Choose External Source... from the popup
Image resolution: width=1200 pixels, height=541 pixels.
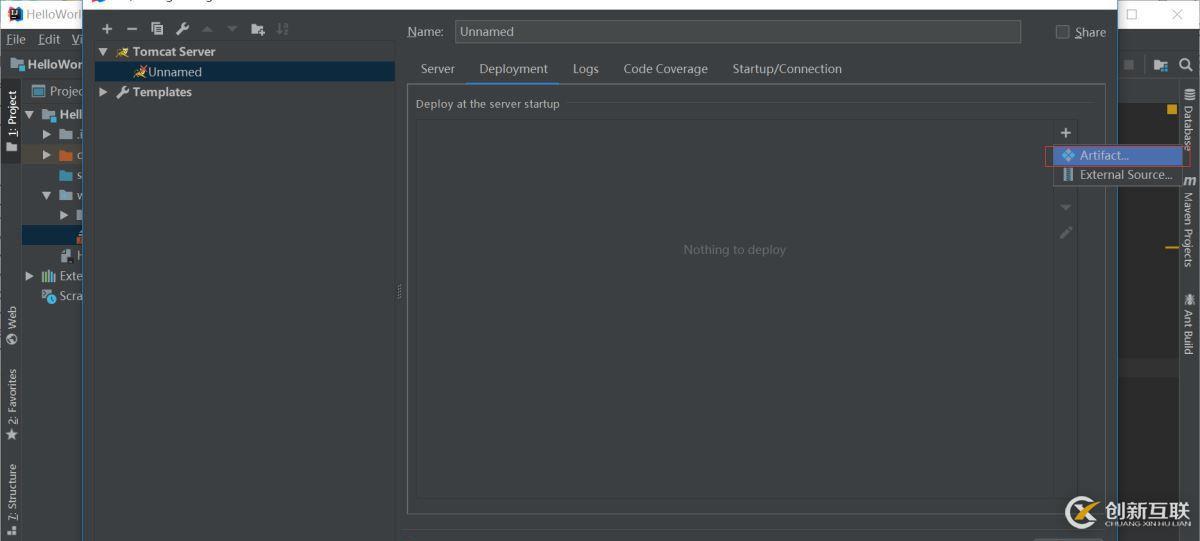(x=1117, y=175)
